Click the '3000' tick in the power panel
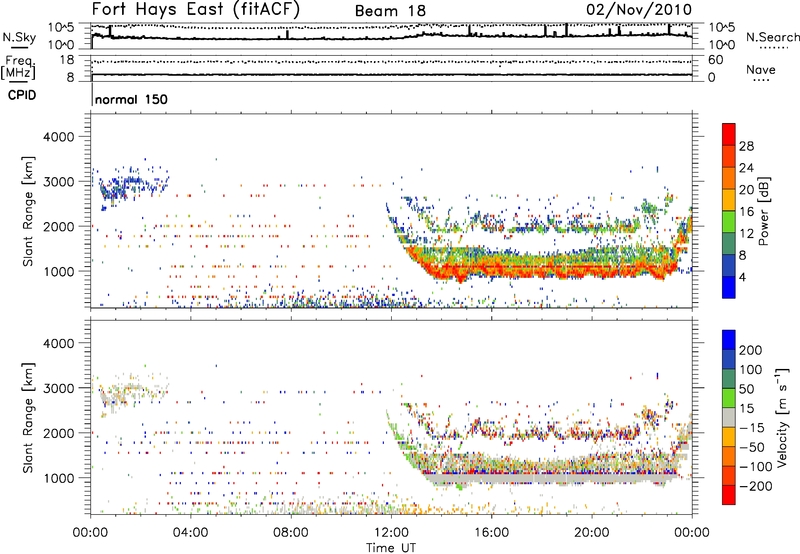The width and height of the screenshot is (800, 554). (x=59, y=182)
